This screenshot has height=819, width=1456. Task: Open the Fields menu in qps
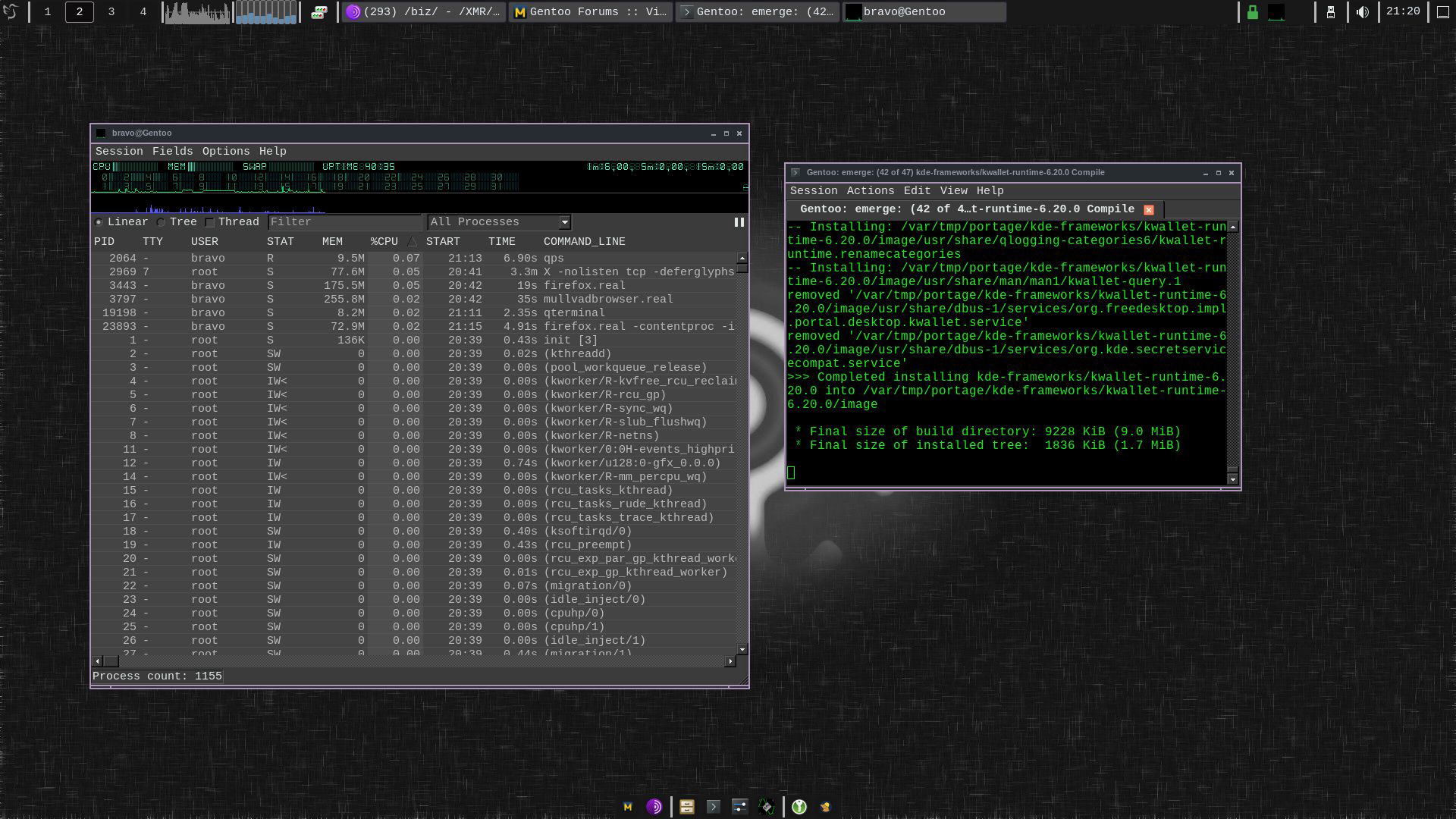[x=172, y=152]
